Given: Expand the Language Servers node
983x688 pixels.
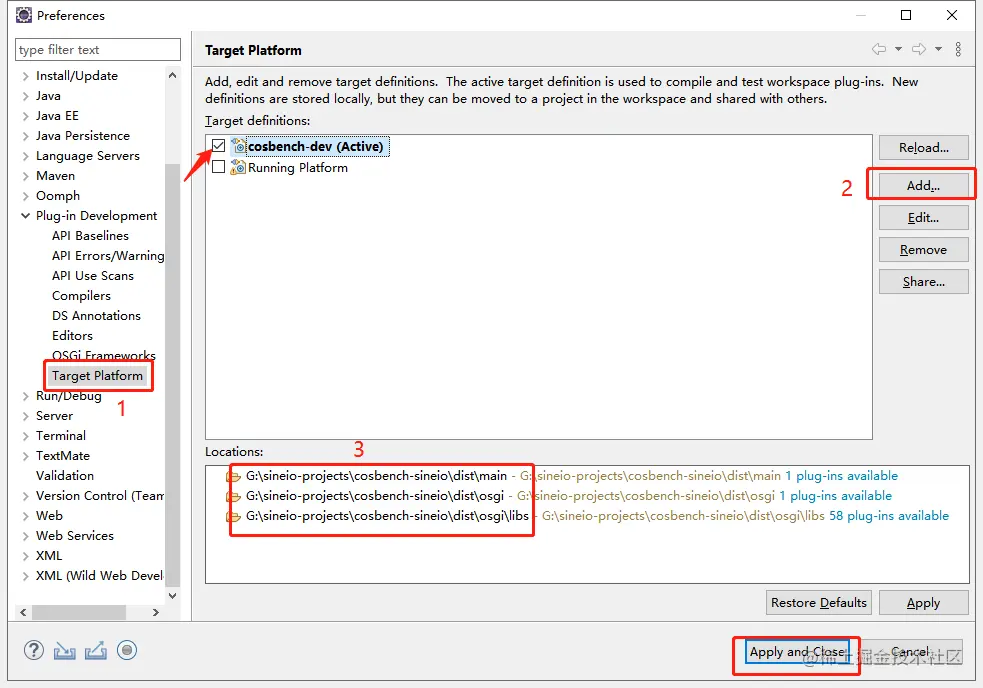Looking at the screenshot, I should point(26,156).
